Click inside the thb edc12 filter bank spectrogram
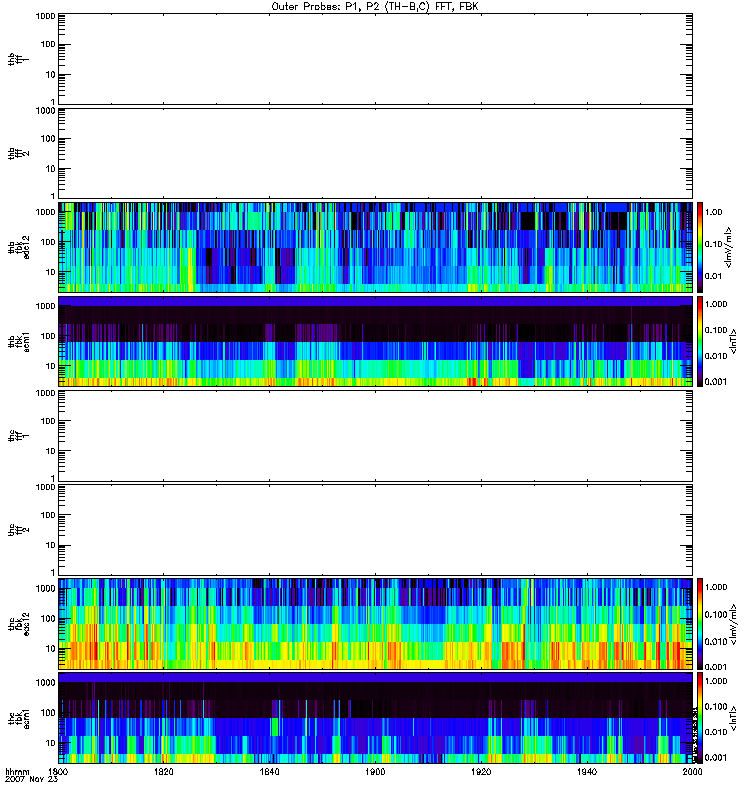Image resolution: width=750 pixels, height=800 pixels. click(375, 247)
